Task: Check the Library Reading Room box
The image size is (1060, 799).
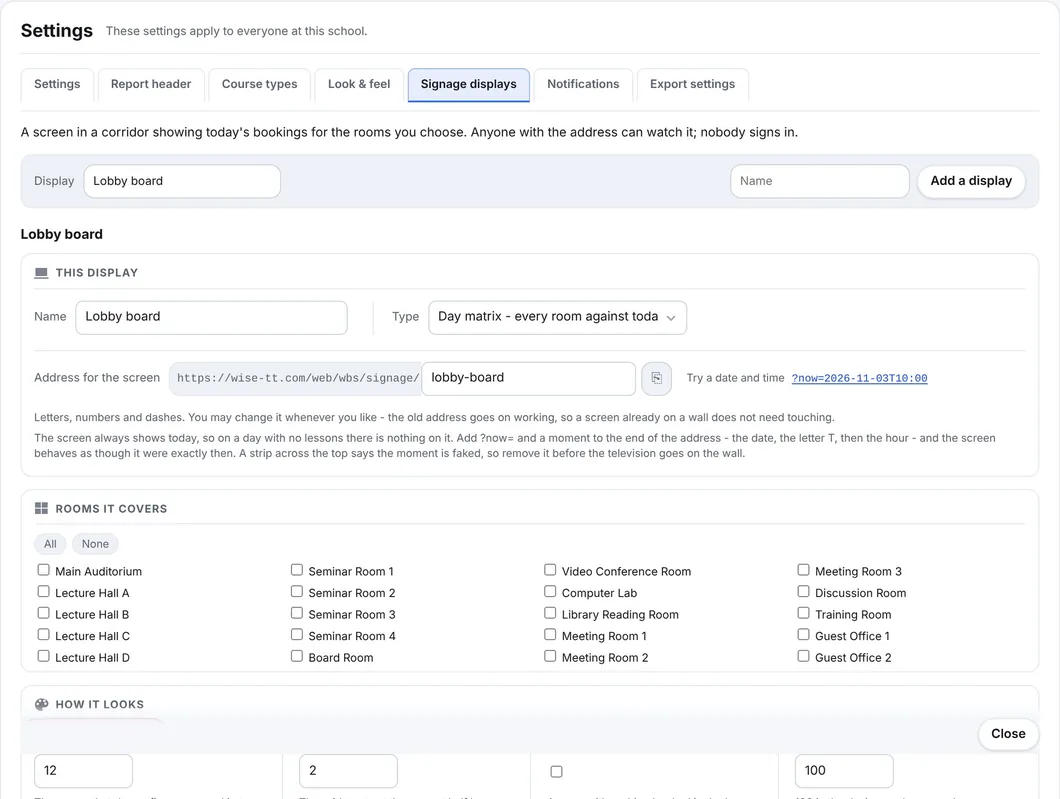Action: click(550, 613)
